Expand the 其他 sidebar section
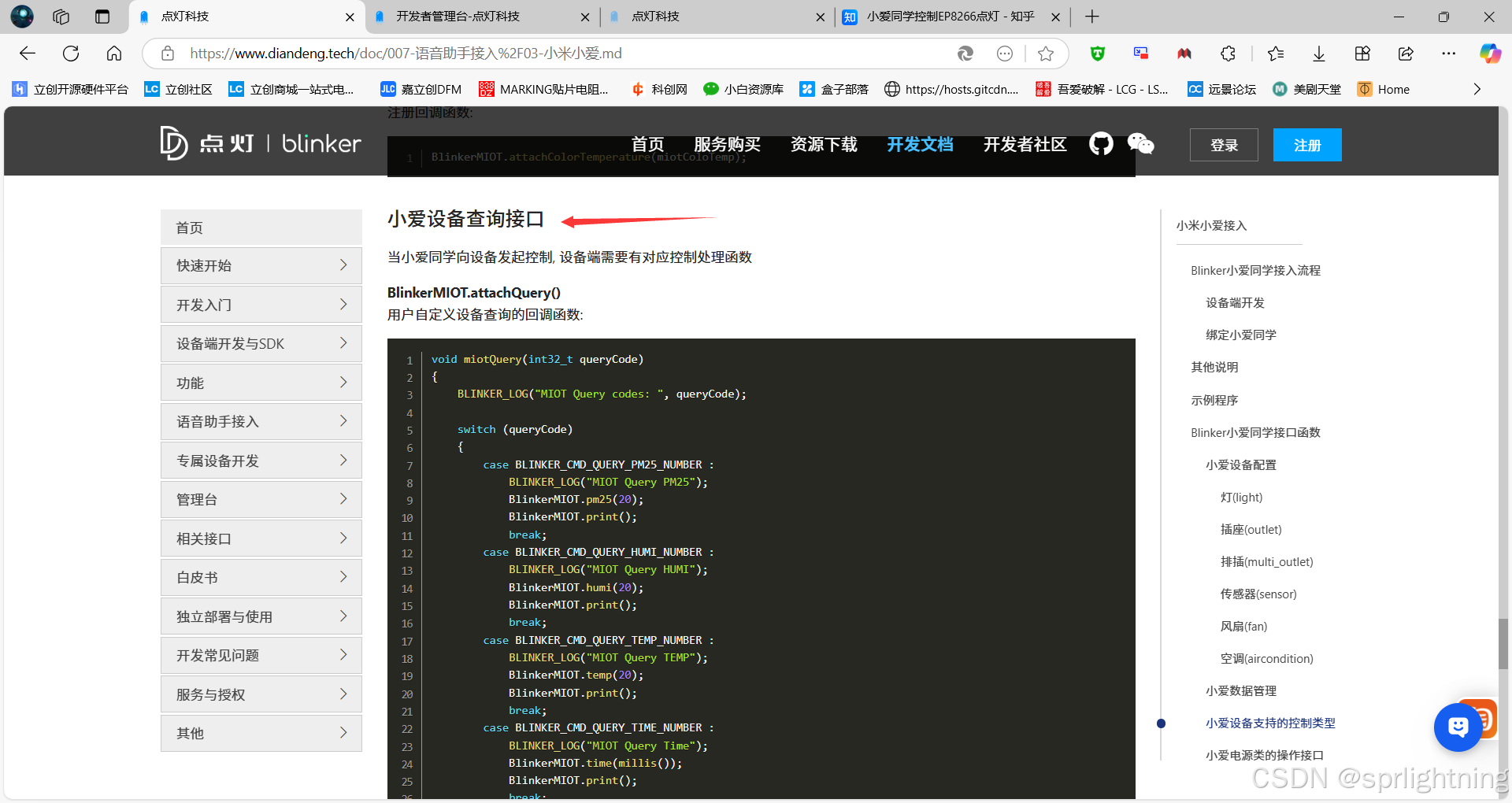This screenshot has width=1512, height=803. [x=261, y=733]
